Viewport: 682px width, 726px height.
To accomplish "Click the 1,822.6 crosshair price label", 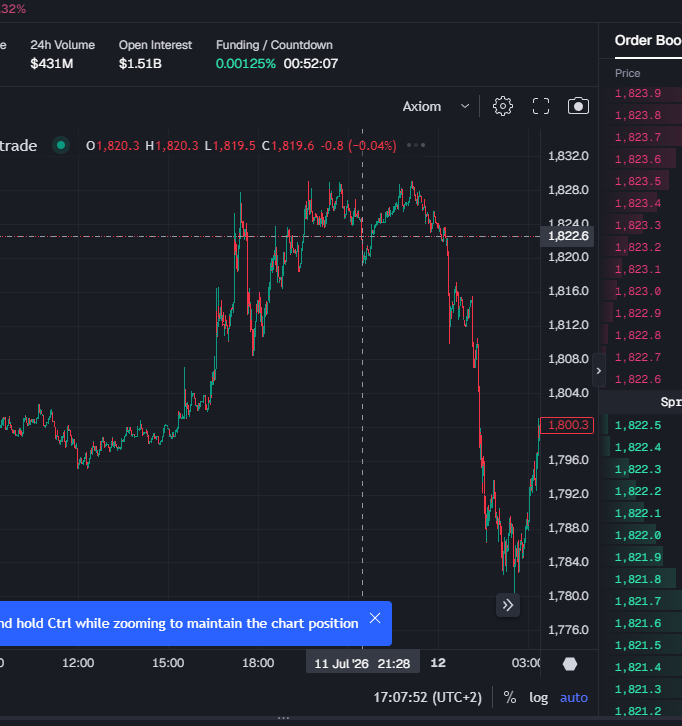I will click(567, 236).
